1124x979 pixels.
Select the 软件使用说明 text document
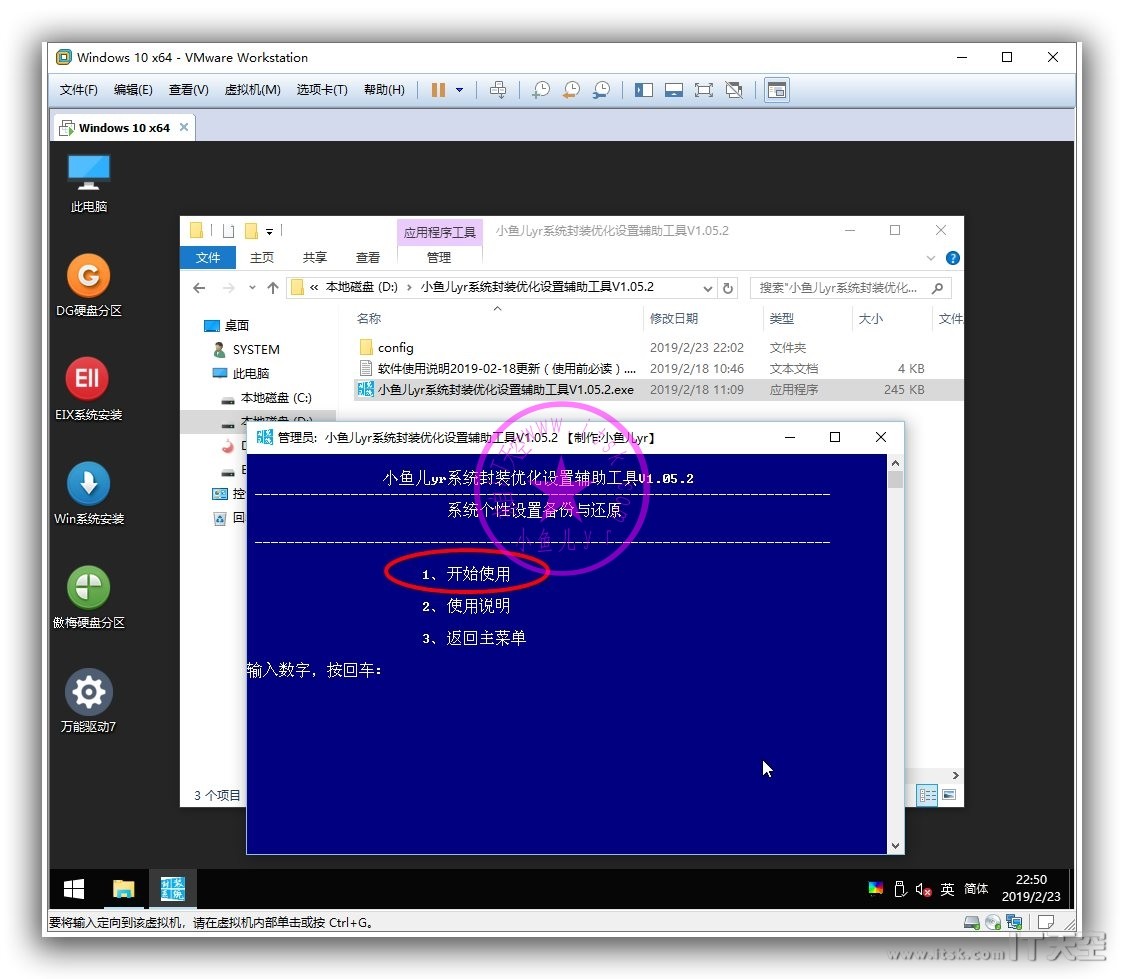pos(497,368)
